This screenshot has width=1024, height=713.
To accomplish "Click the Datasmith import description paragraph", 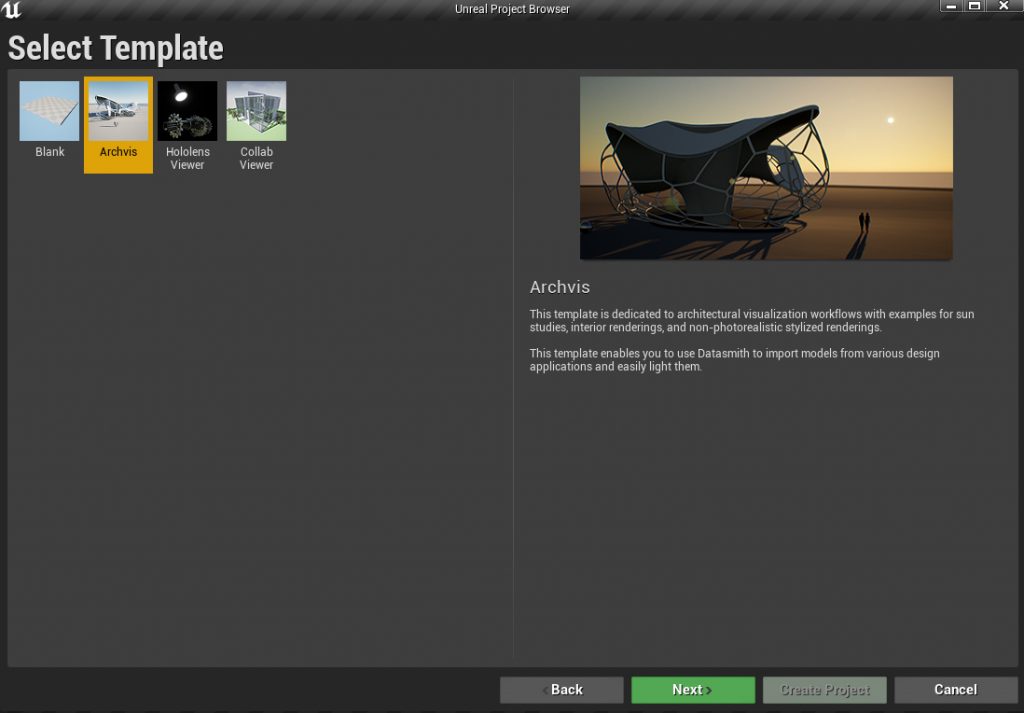I will (x=735, y=360).
